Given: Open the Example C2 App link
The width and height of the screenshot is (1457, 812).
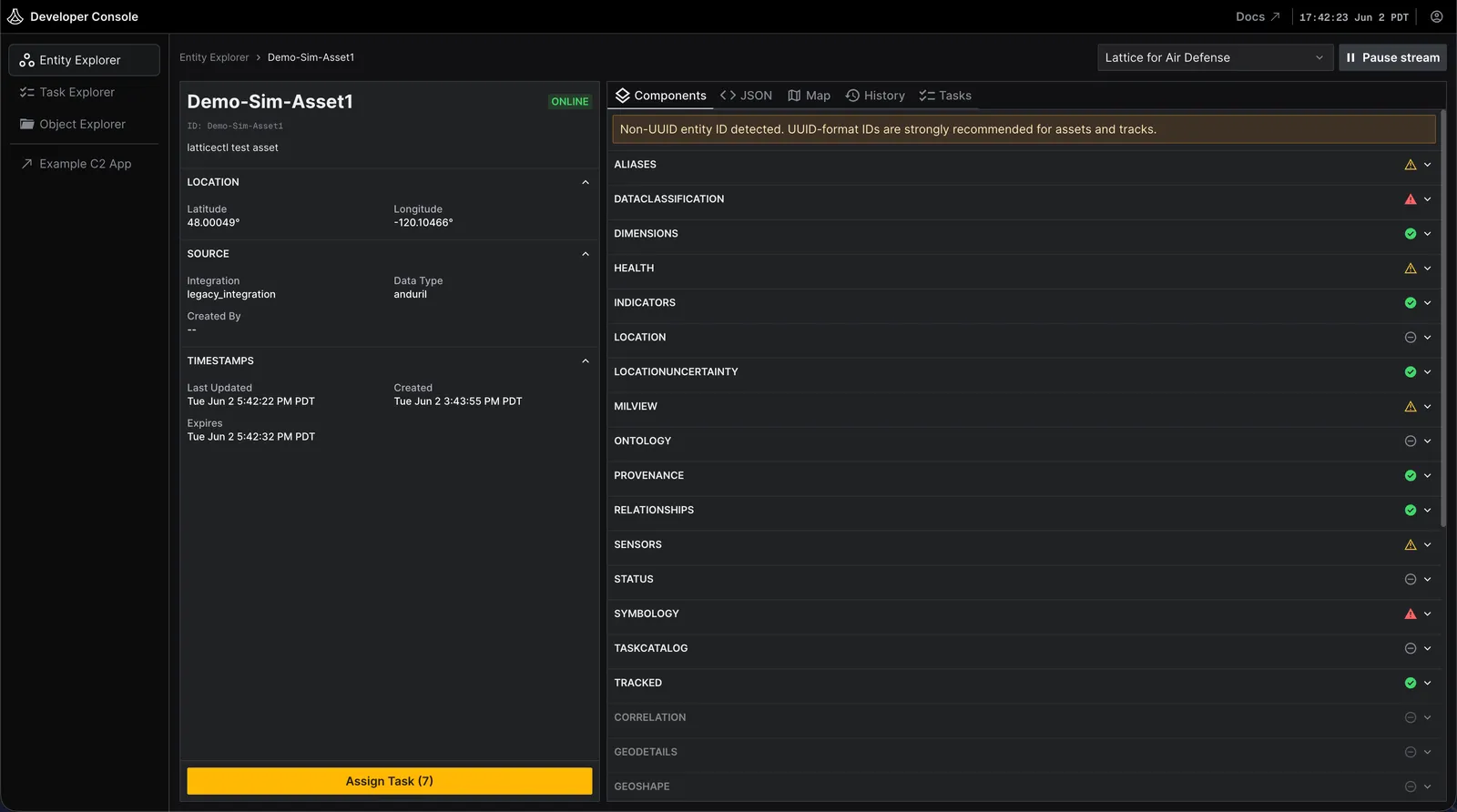Looking at the screenshot, I should click(85, 164).
